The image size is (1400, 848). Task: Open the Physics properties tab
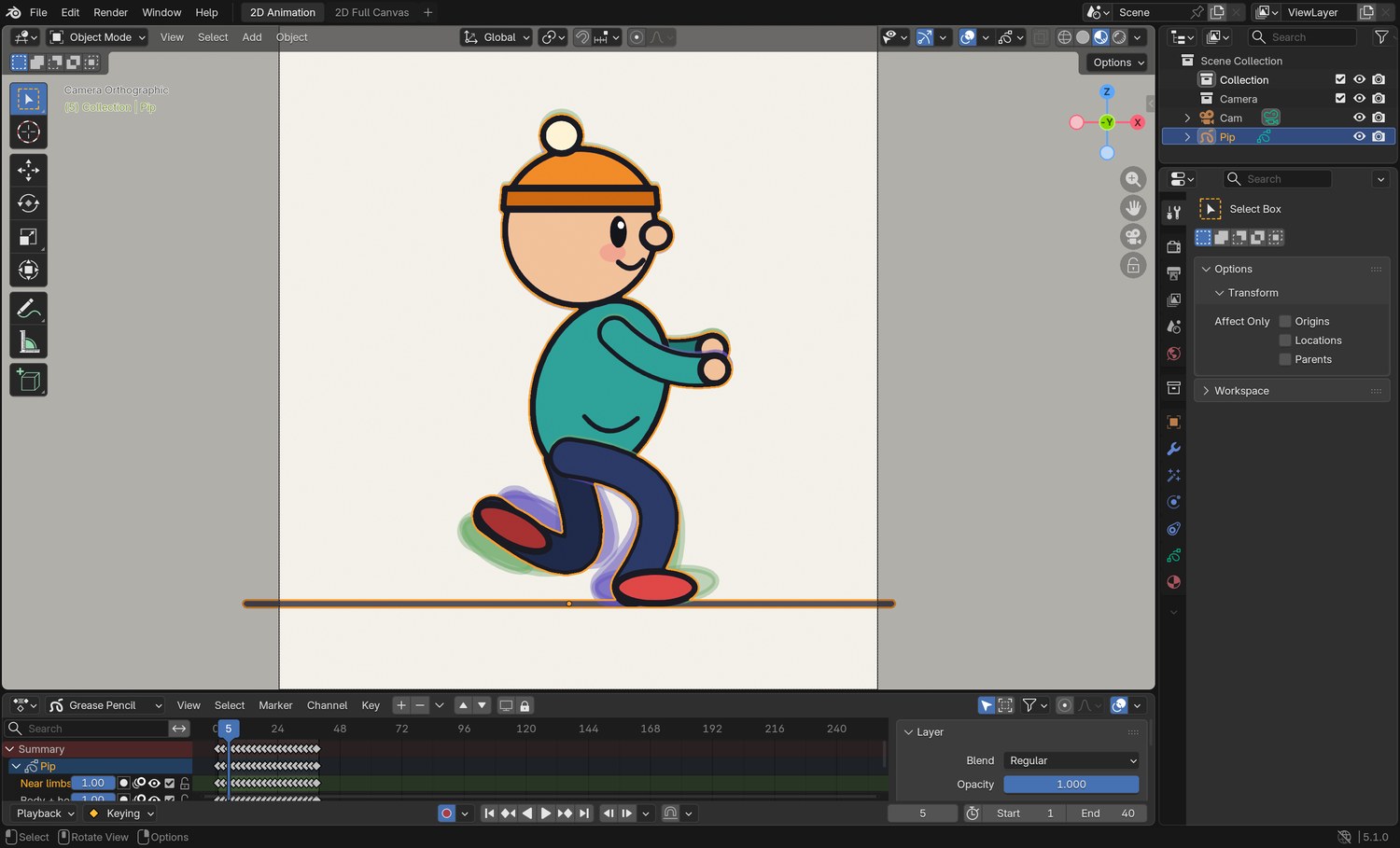[x=1174, y=502]
